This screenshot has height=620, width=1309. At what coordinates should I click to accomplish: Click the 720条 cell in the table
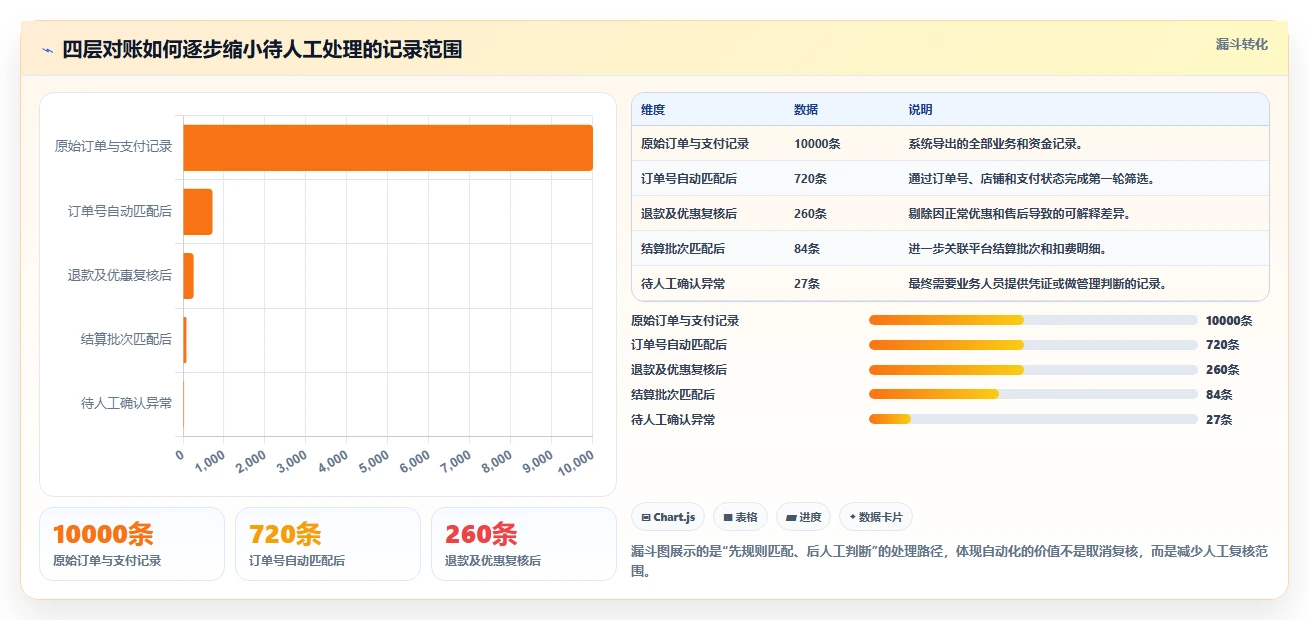[810, 179]
